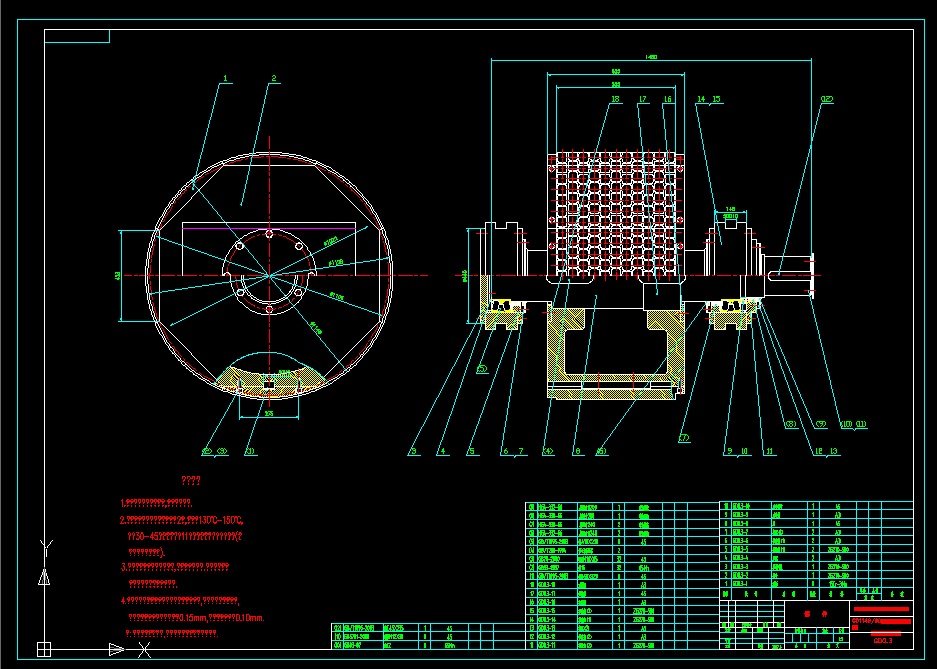This screenshot has height=669, width=937.
Task: Select the 1480 overall length dimension text
Action: [651, 57]
